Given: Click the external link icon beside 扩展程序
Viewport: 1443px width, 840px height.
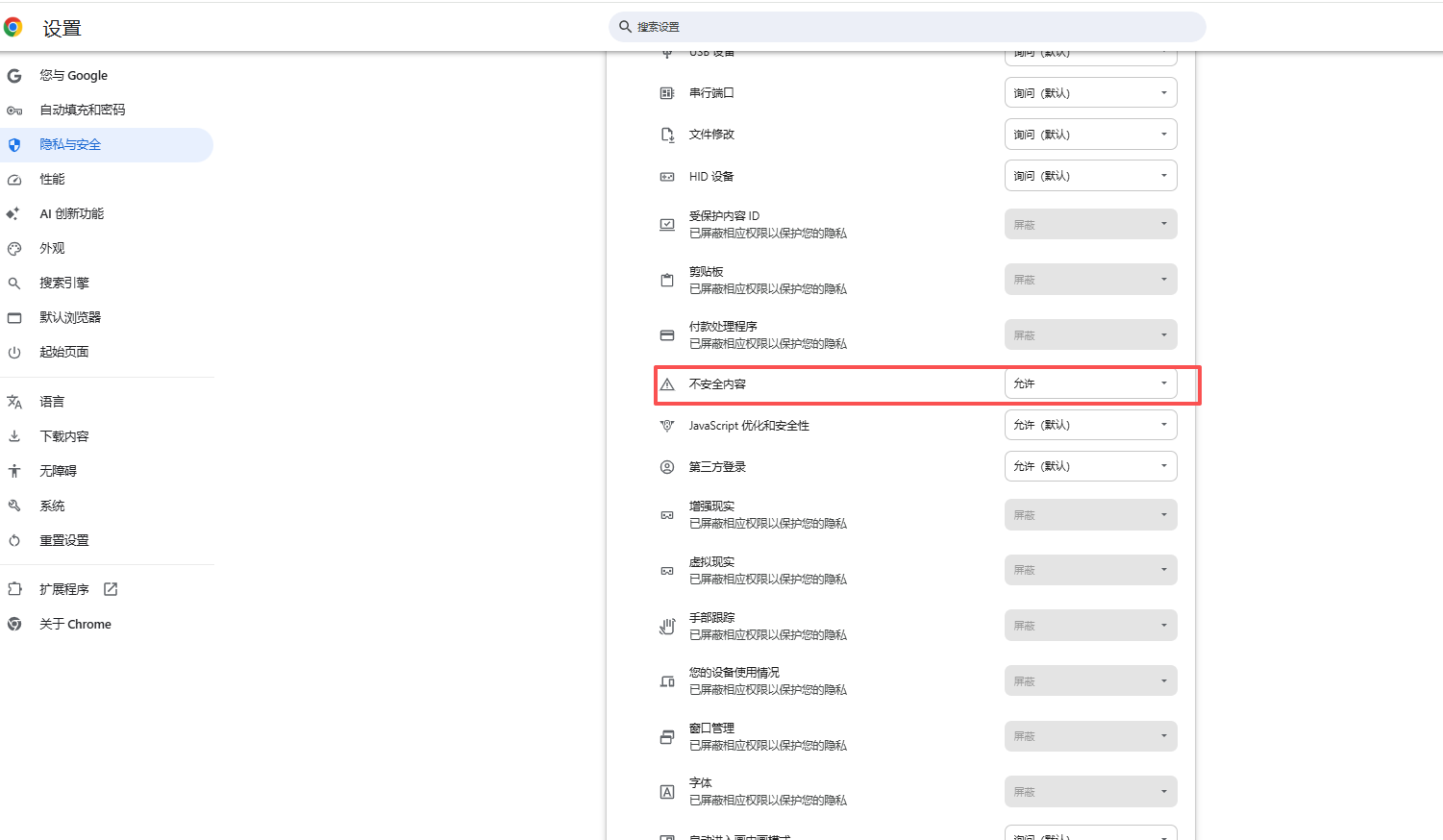Looking at the screenshot, I should coord(111,589).
